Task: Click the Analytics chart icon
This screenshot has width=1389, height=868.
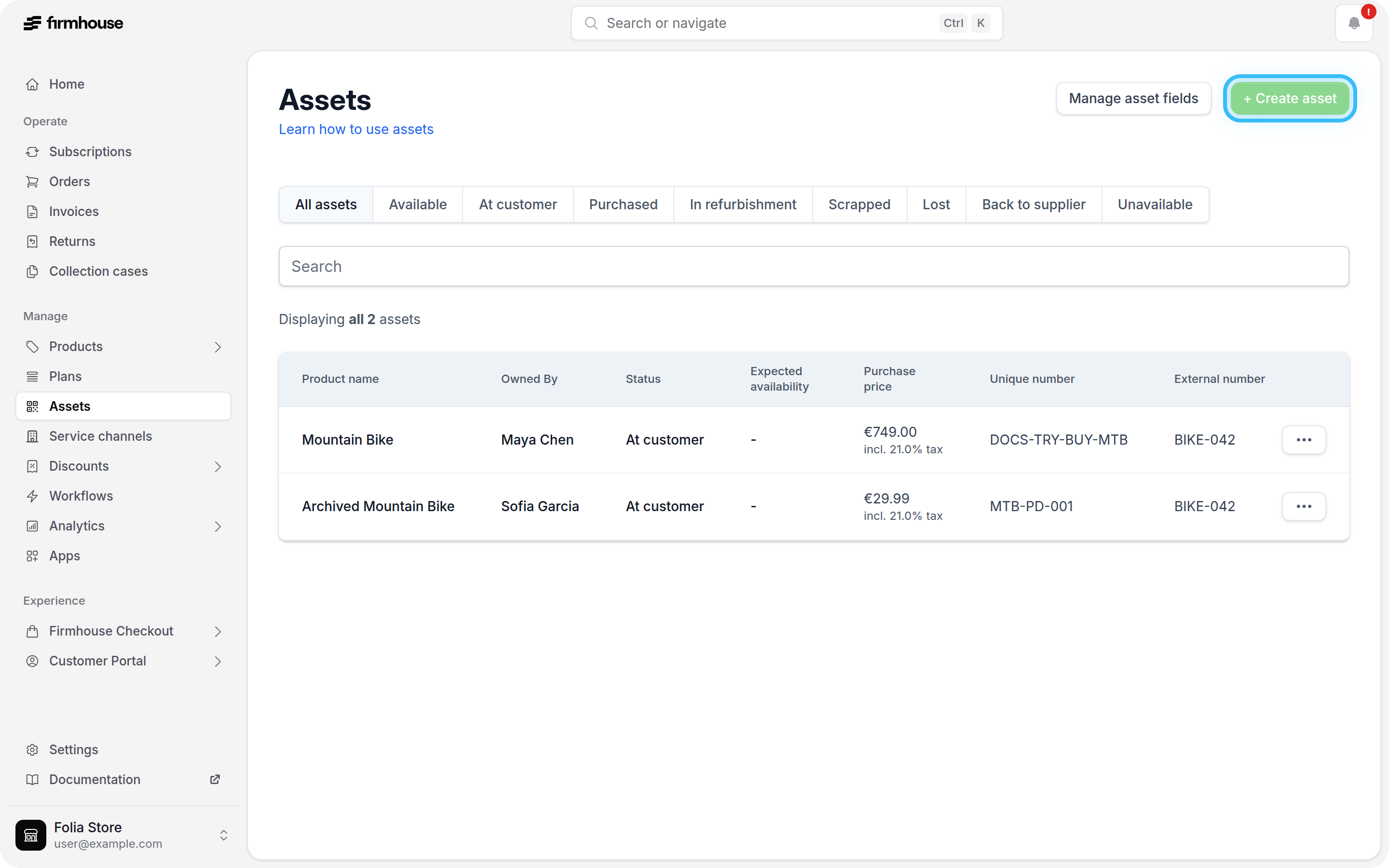Action: pos(33,526)
